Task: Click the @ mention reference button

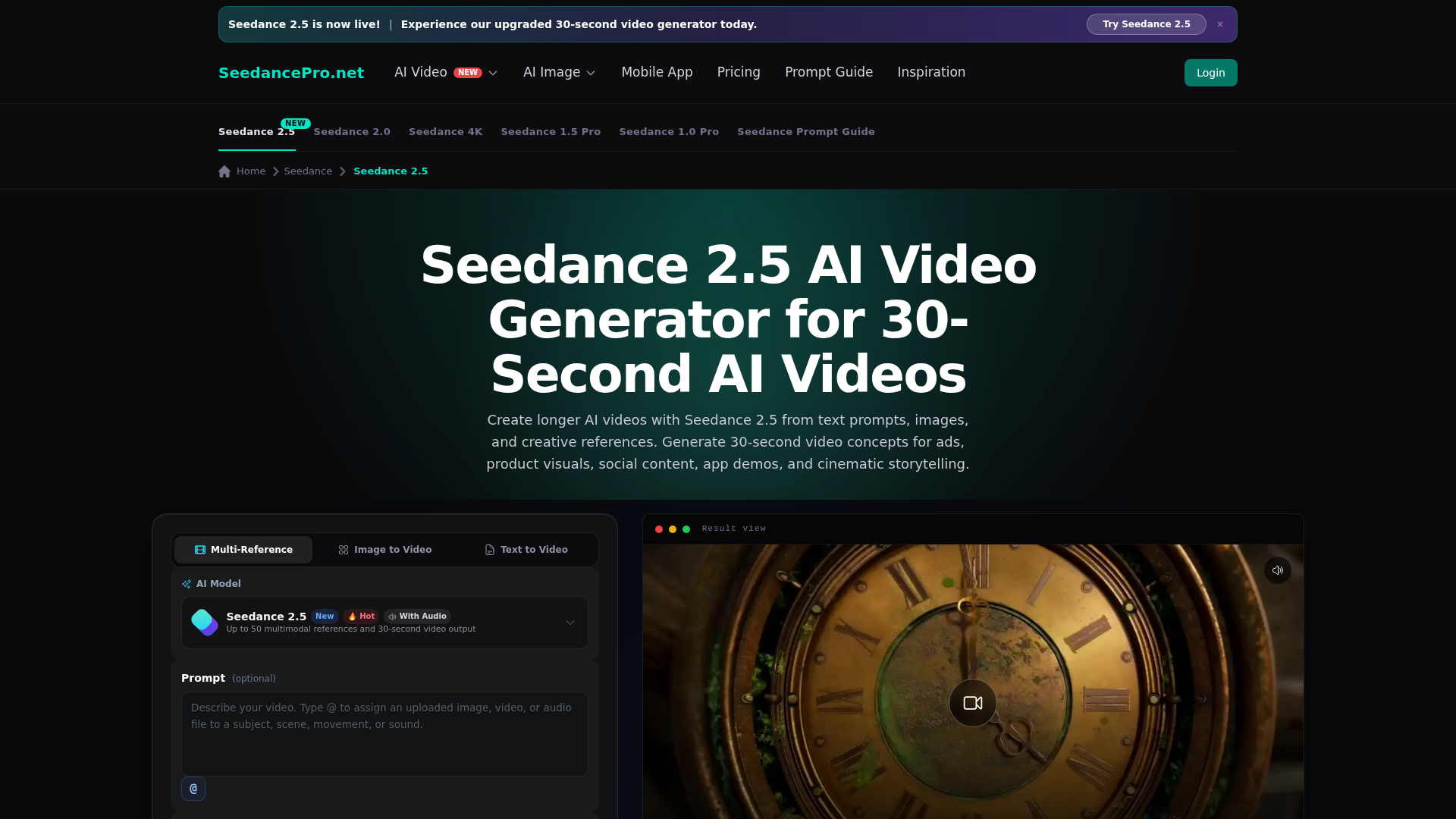Action: (x=193, y=789)
